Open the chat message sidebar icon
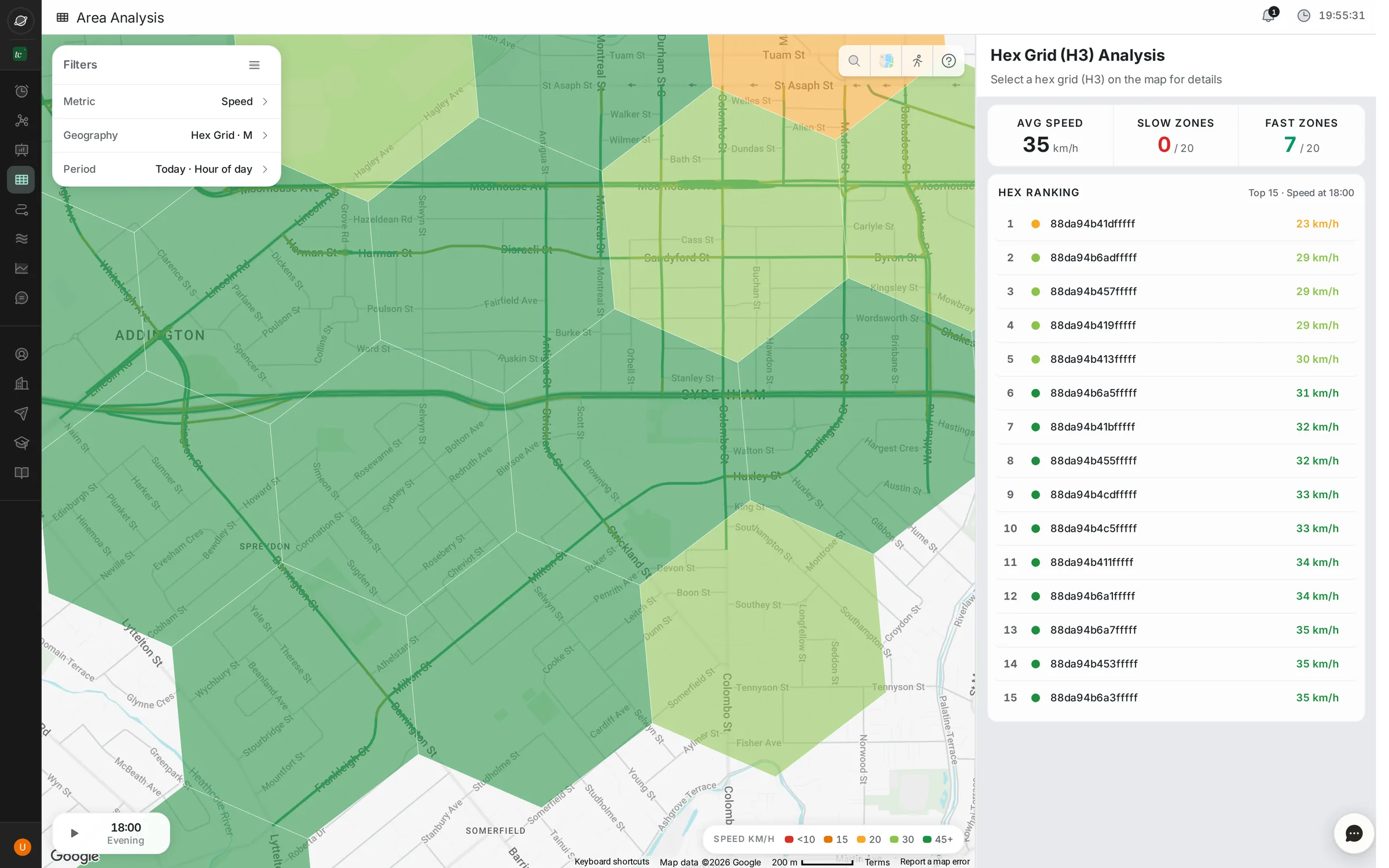1389x868 pixels. pyautogui.click(x=21, y=298)
